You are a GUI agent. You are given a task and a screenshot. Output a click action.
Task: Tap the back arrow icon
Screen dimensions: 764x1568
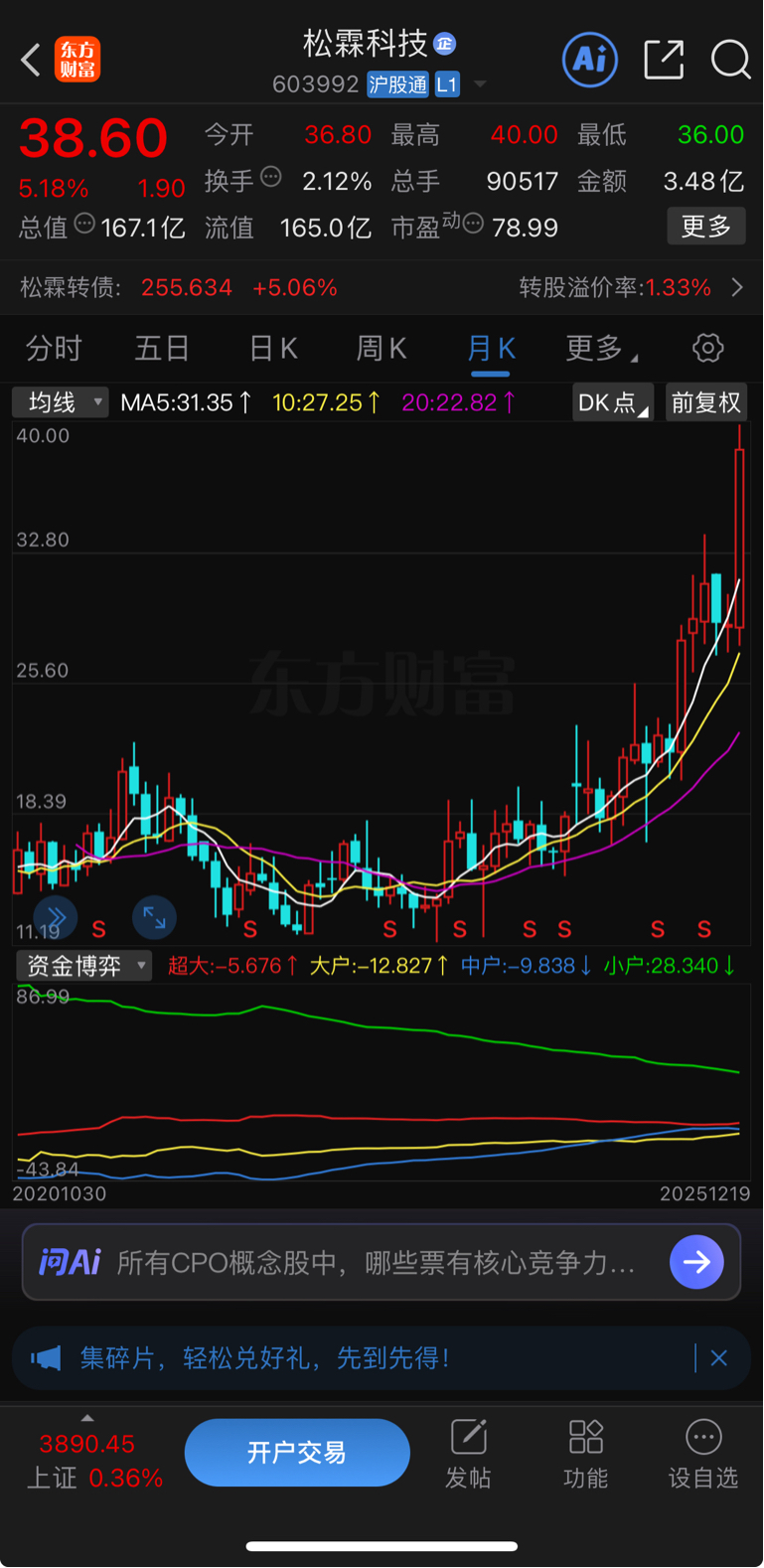[x=31, y=60]
